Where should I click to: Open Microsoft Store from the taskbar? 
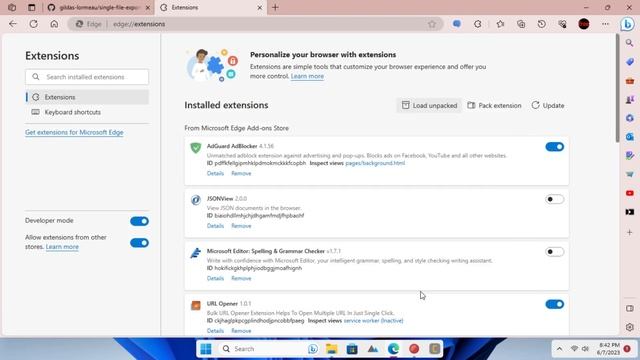pyautogui.click(x=352, y=349)
